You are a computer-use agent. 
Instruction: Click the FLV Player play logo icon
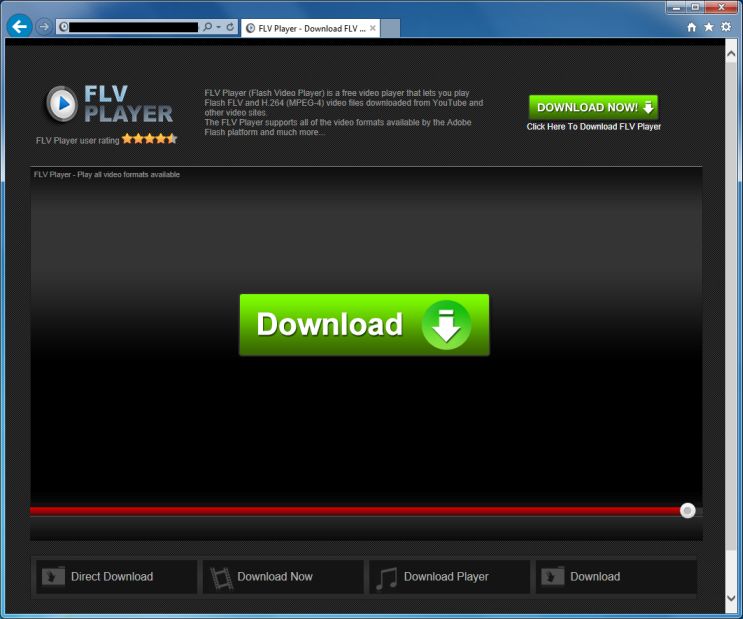pos(62,104)
